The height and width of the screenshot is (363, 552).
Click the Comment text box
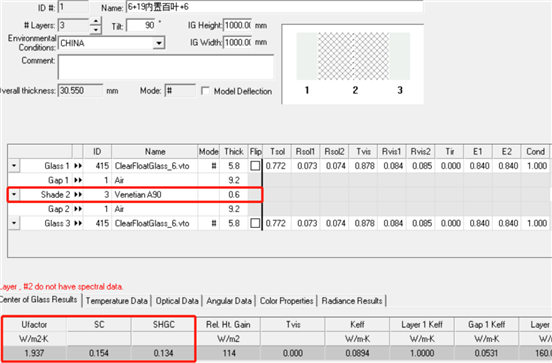pos(166,67)
